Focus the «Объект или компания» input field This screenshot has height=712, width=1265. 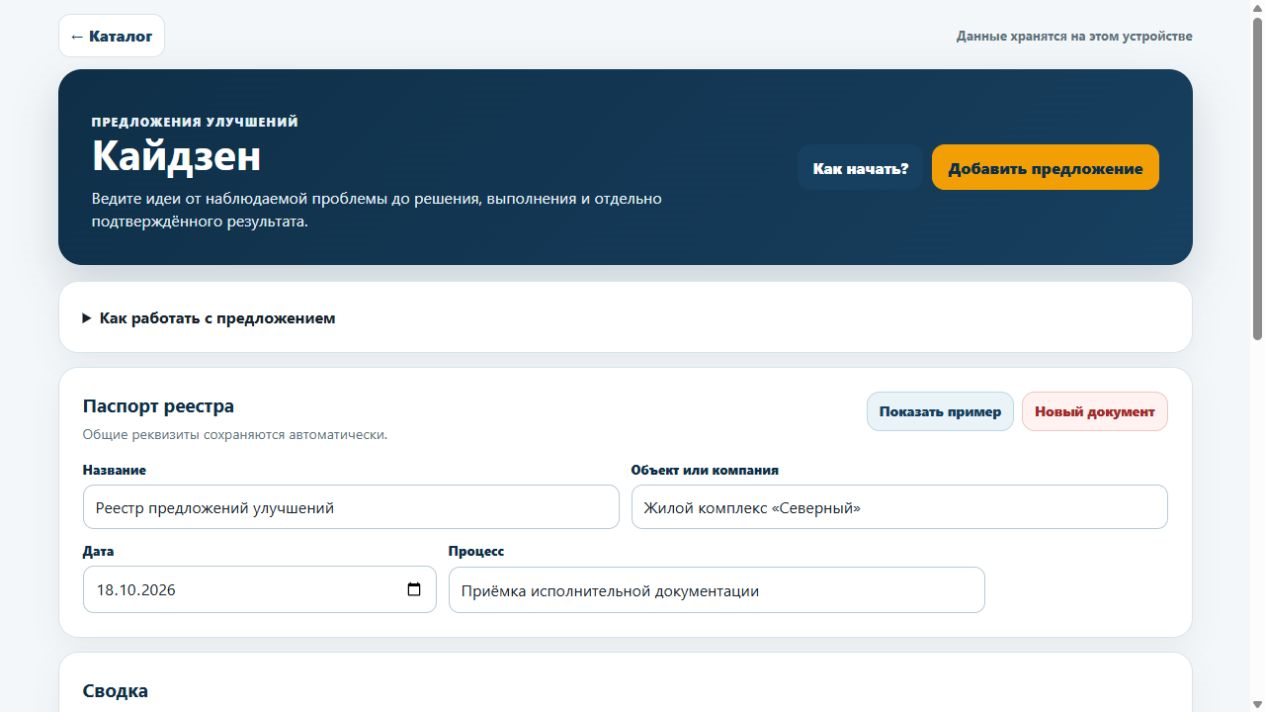click(x=899, y=507)
